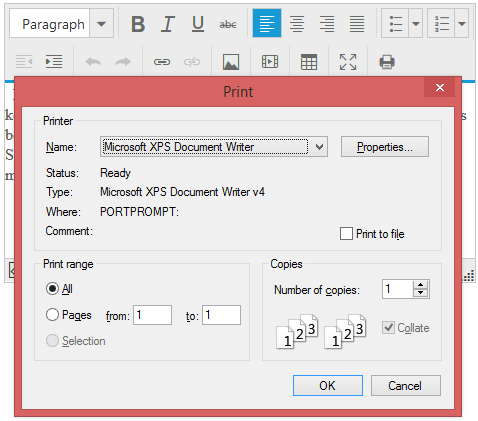Increase the number of copies
This screenshot has width=478, height=421.
point(421,285)
